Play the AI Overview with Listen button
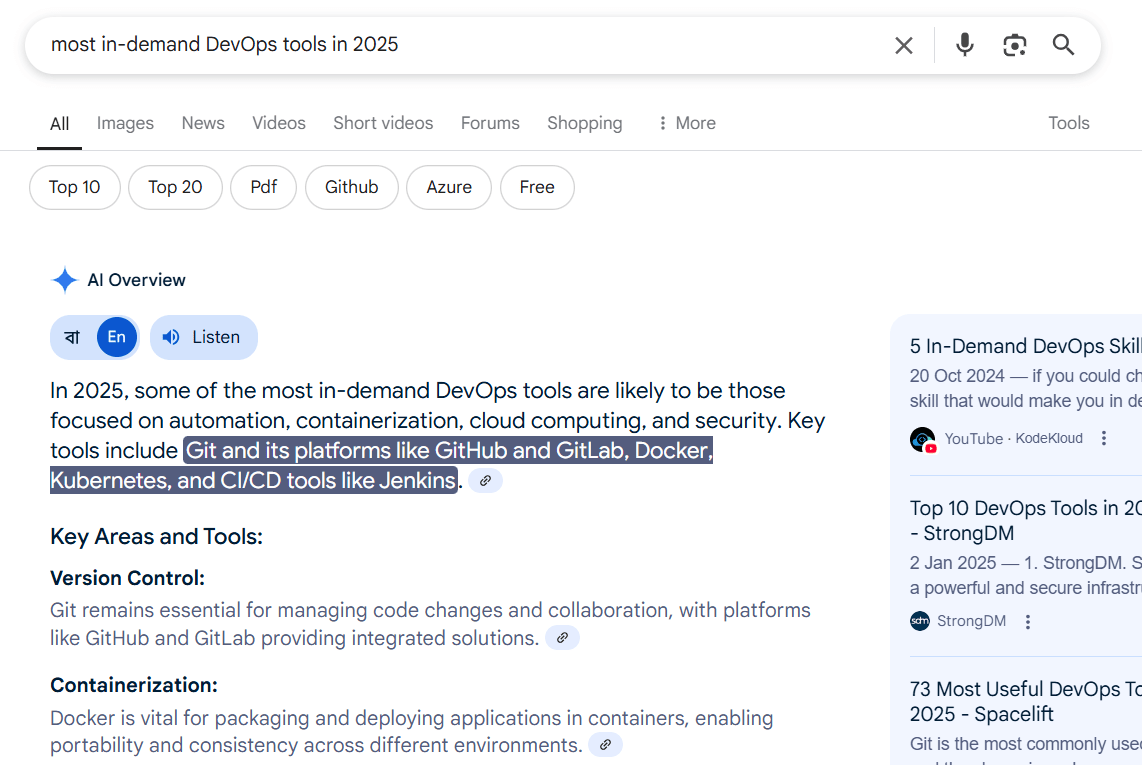Viewport: 1142px width, 765px height. (x=204, y=337)
